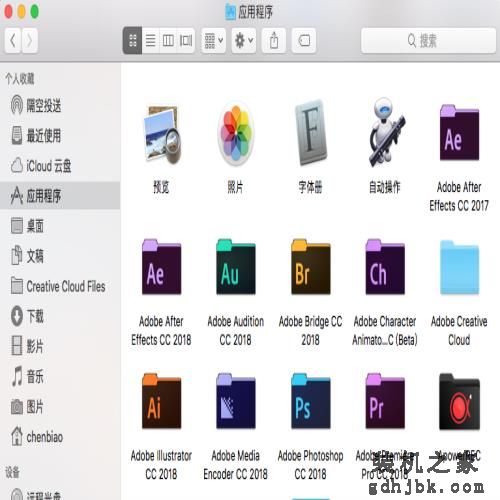The height and width of the screenshot is (500, 500).
Task: Select Downloads (下载) in sidebar
Action: click(x=60, y=316)
